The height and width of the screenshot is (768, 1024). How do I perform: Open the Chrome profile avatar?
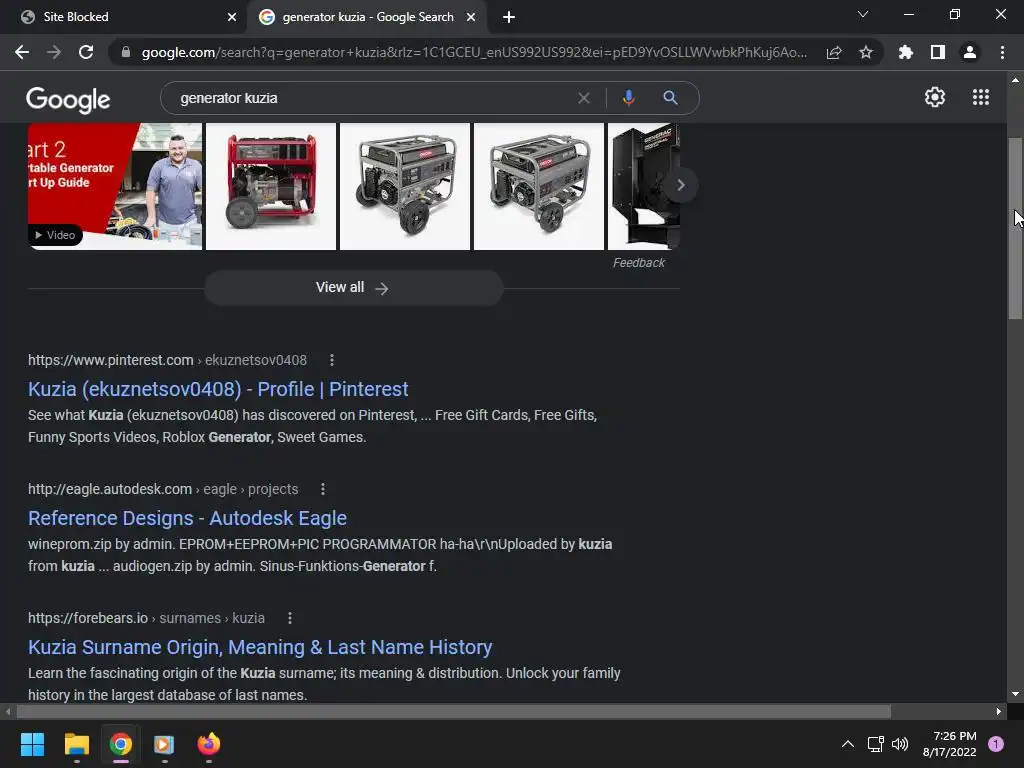point(970,52)
